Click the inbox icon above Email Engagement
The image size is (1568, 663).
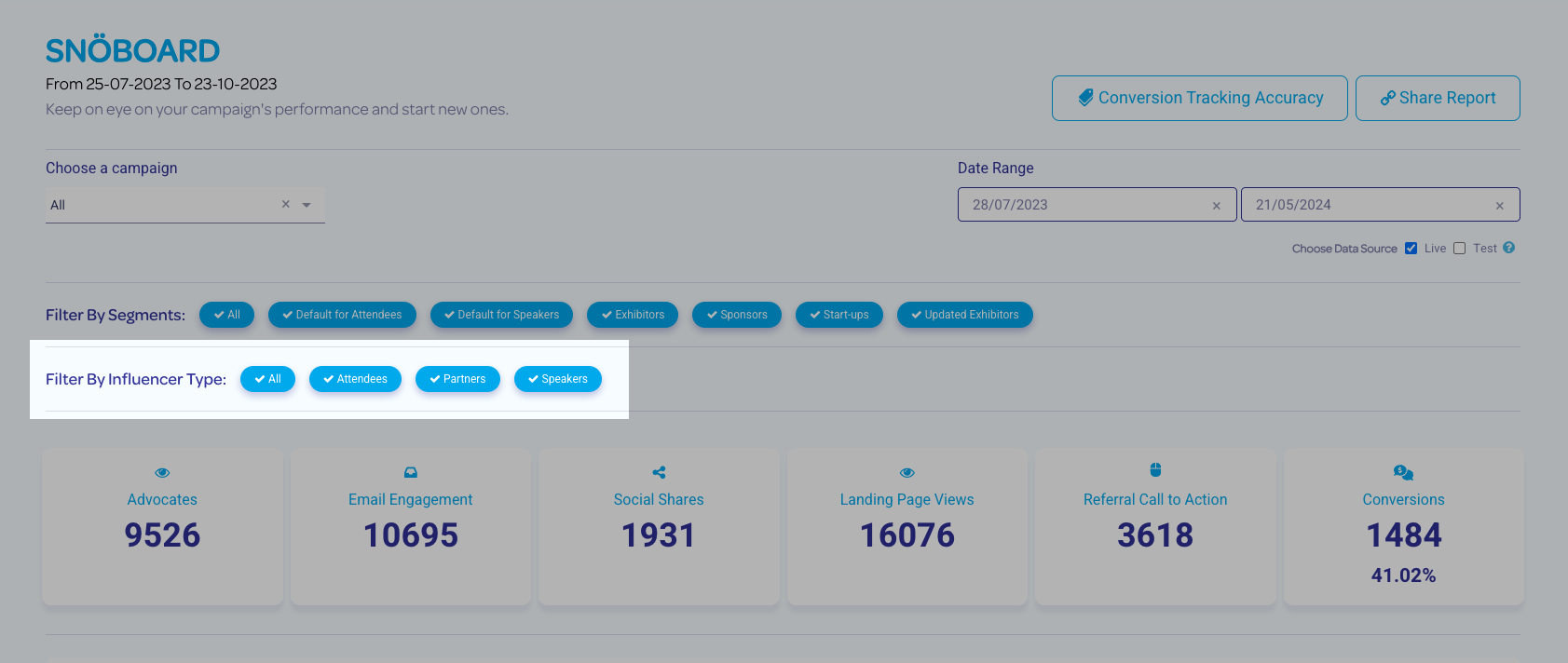click(410, 473)
